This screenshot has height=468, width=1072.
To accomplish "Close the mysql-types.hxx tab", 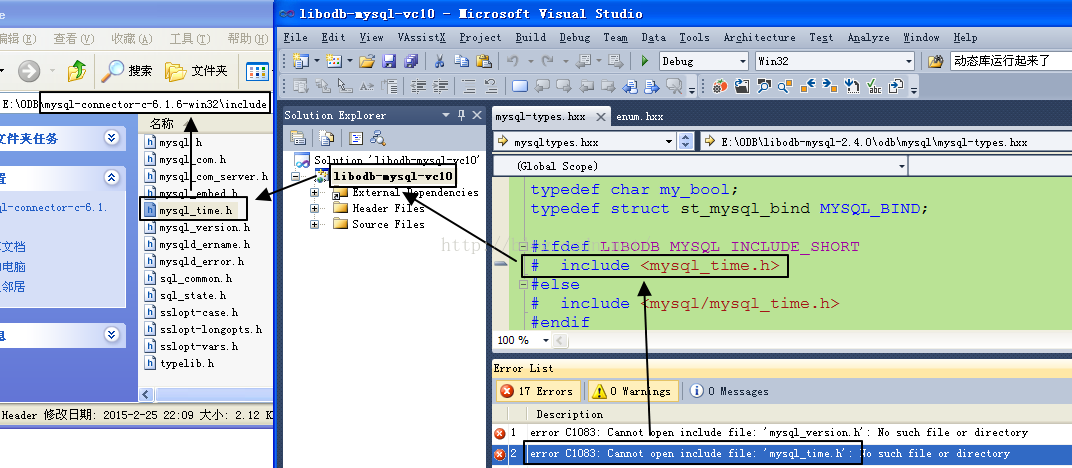I will click(600, 117).
